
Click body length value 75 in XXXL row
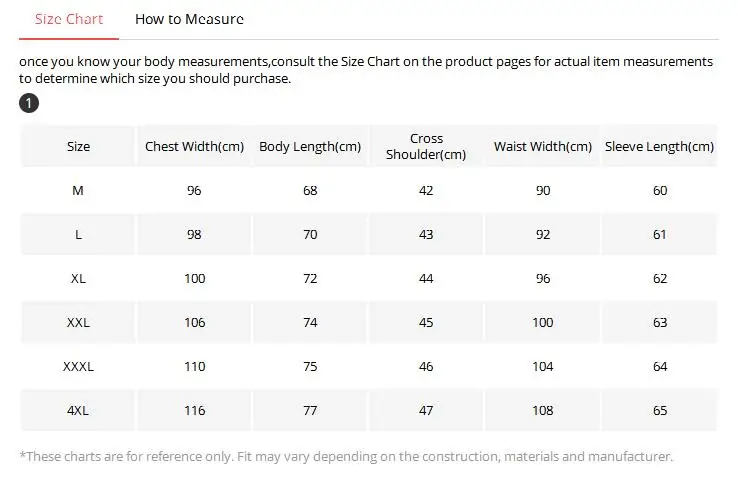click(310, 366)
